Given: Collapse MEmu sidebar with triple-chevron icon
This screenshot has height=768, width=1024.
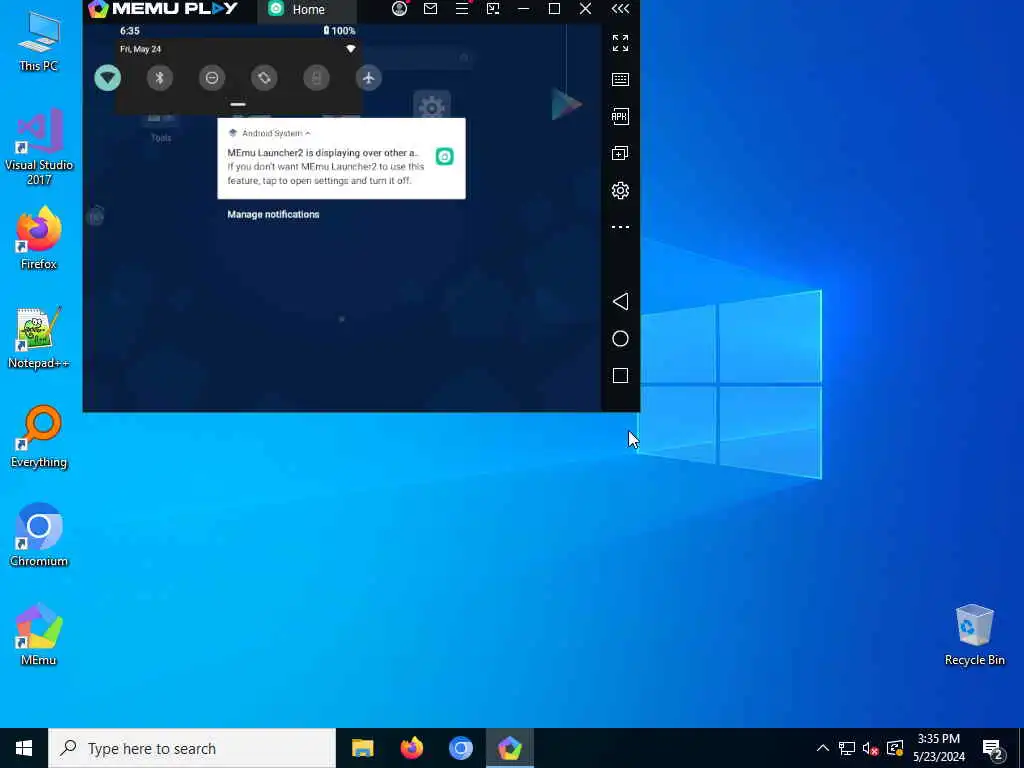Looking at the screenshot, I should (620, 8).
